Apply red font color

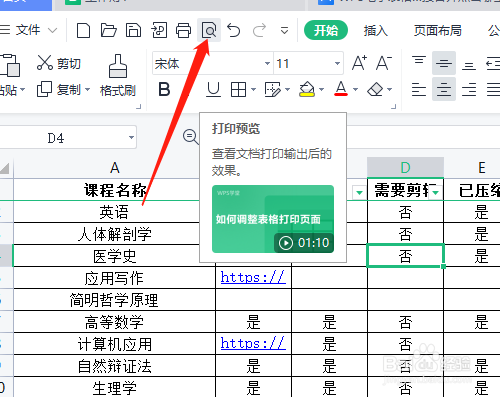[x=341, y=89]
